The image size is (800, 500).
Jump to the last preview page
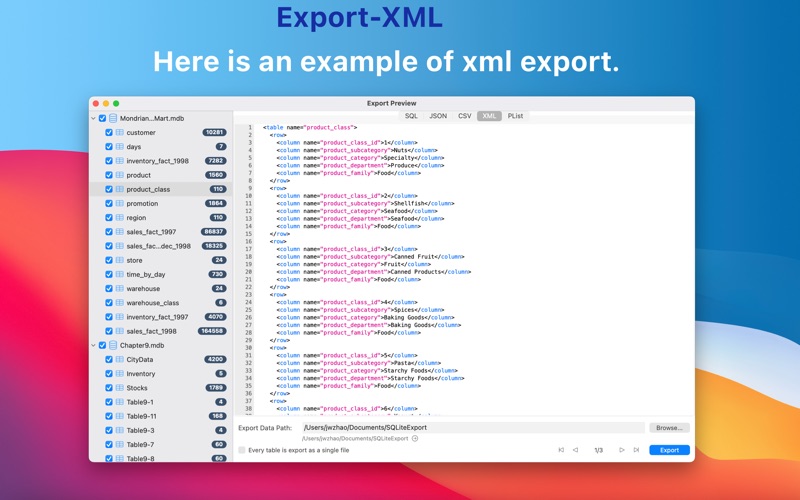click(636, 450)
